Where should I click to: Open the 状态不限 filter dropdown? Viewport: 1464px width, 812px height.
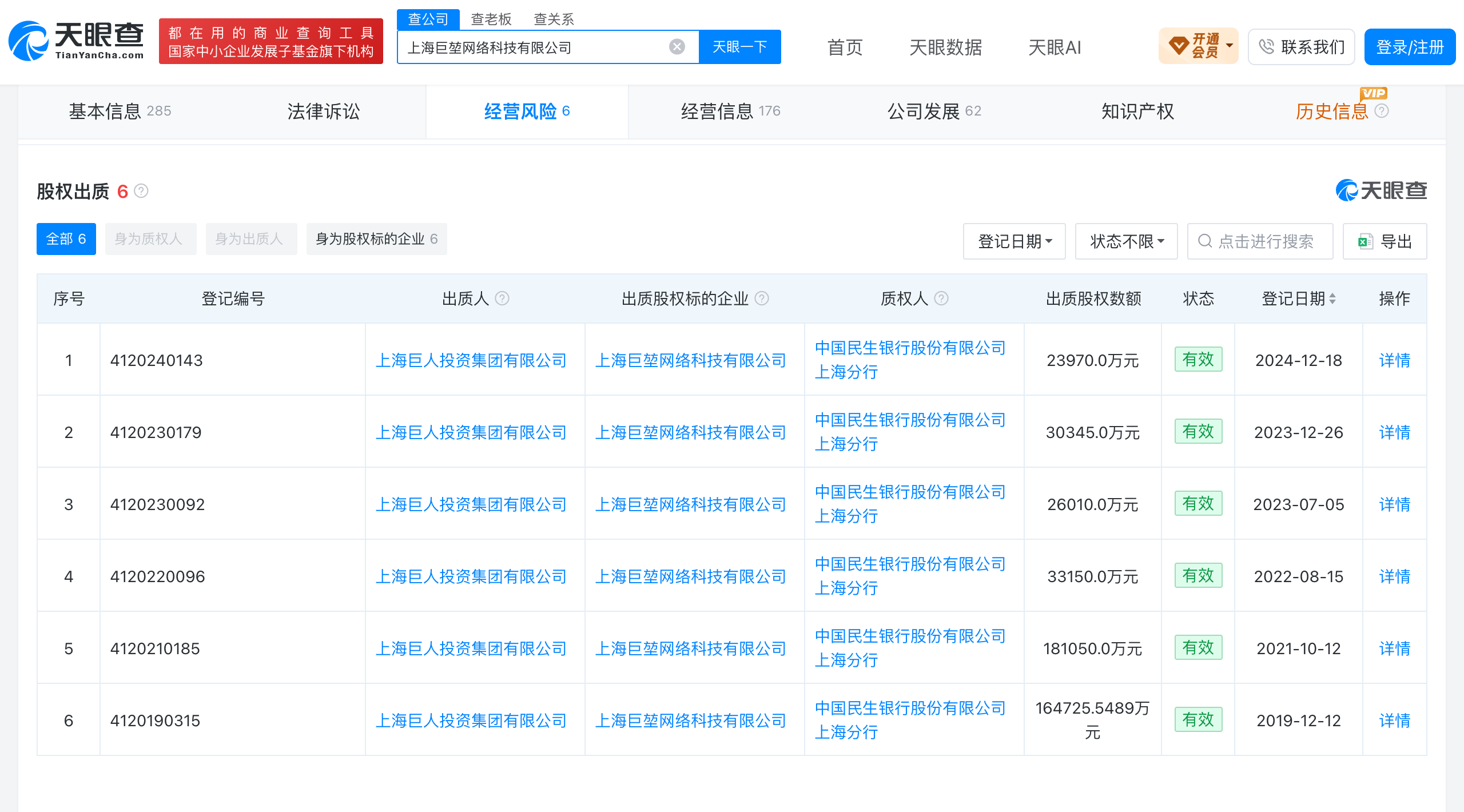pos(1127,241)
